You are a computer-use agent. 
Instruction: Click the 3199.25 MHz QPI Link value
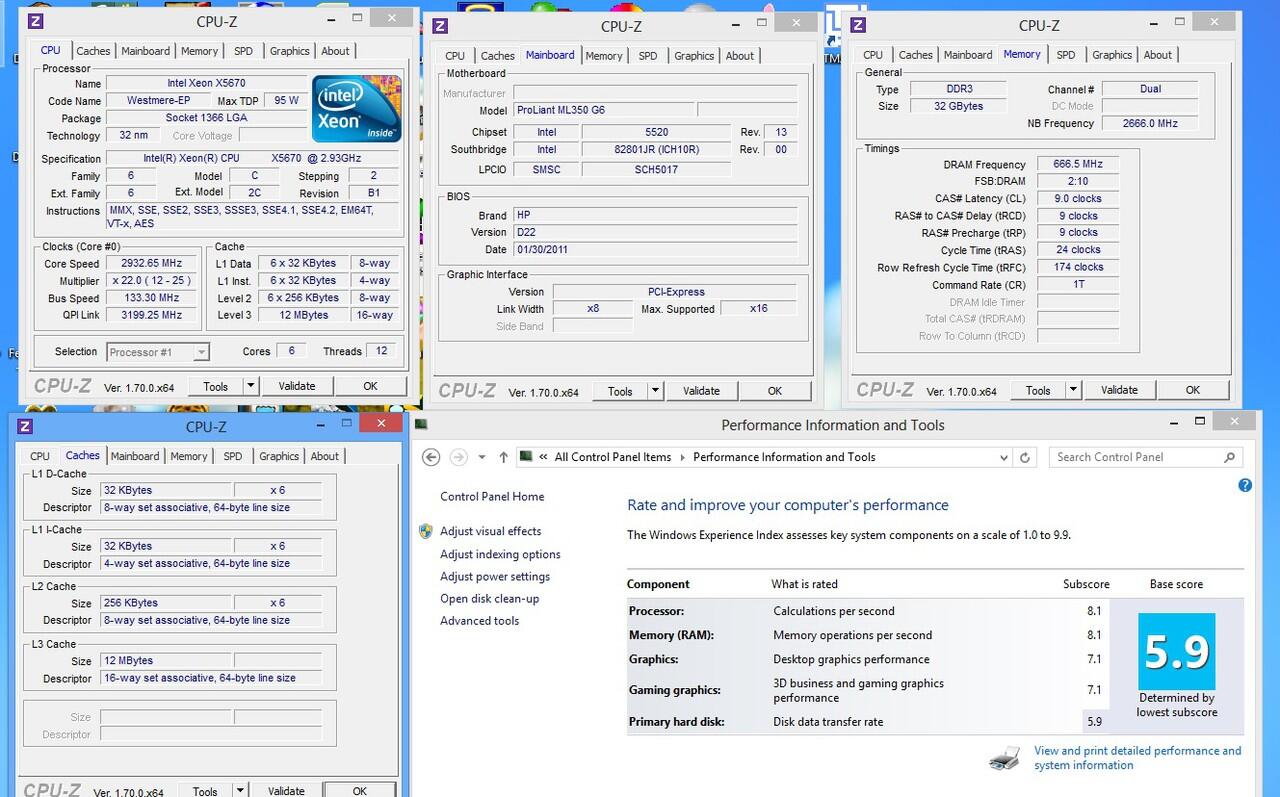[151, 315]
